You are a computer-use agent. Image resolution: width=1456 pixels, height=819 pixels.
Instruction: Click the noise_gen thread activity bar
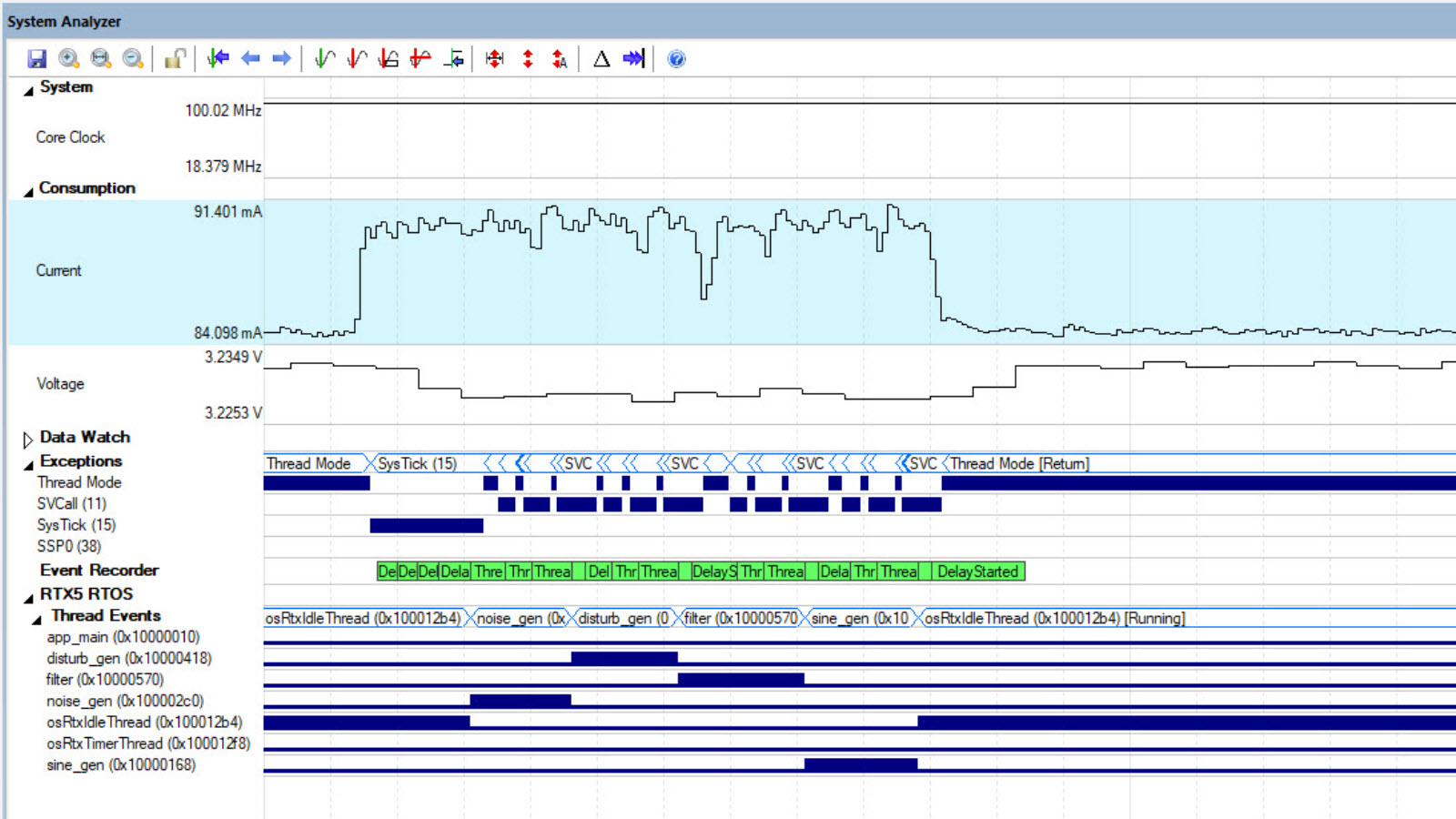520,701
